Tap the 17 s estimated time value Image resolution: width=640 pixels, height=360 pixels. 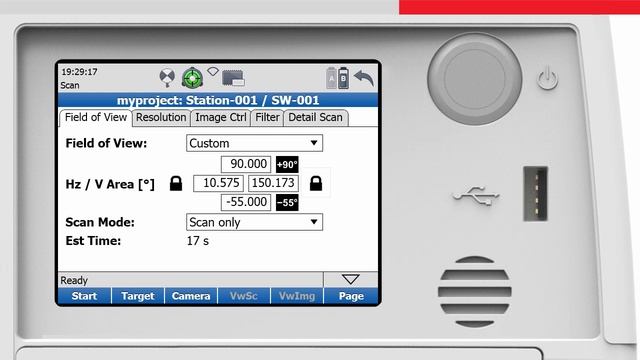[198, 241]
